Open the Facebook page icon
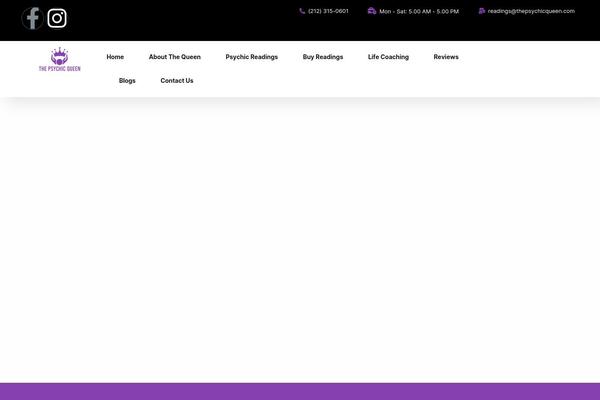The height and width of the screenshot is (400, 600). point(33,18)
